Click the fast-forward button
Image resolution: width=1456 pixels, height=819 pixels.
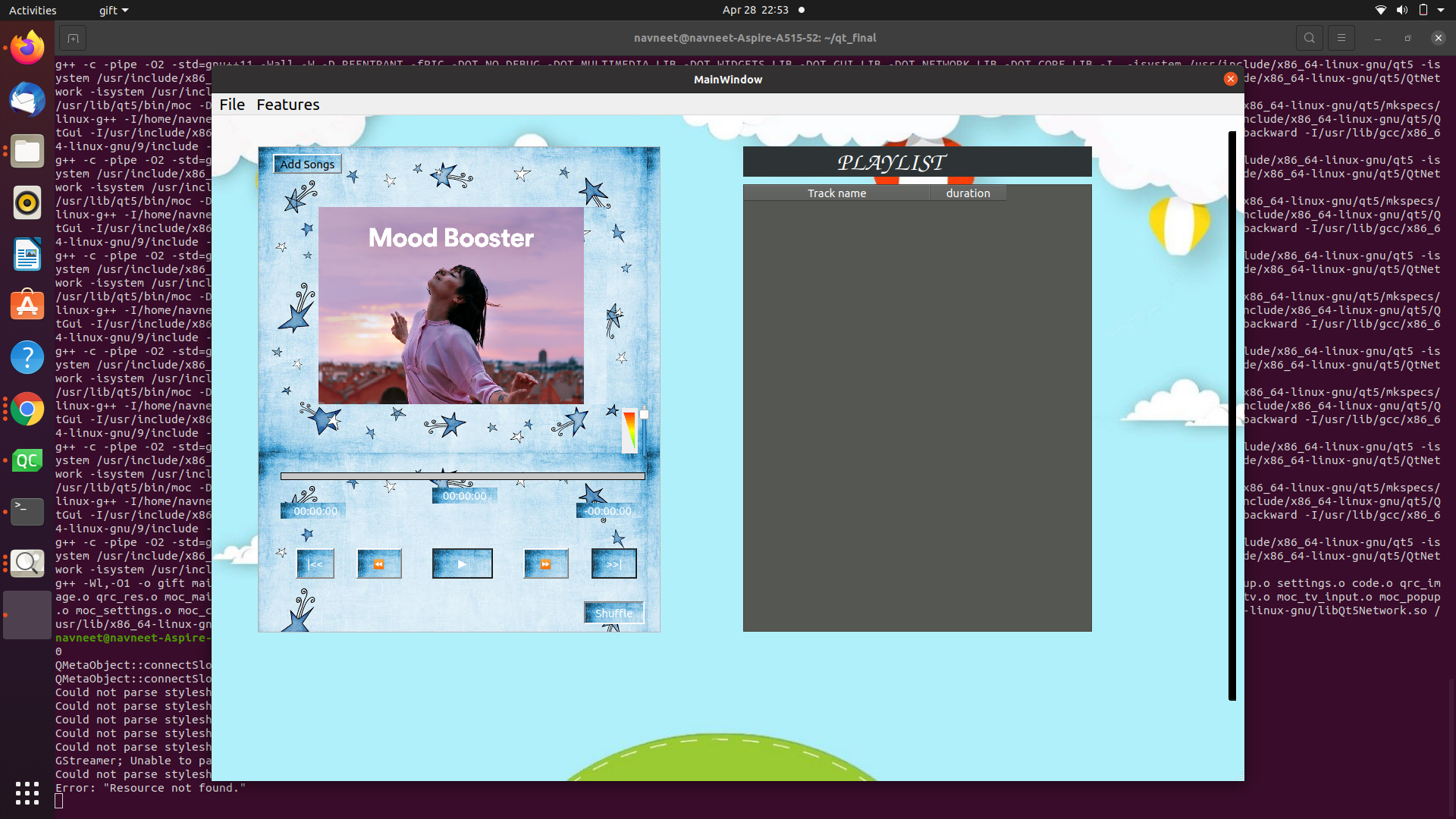tap(545, 564)
